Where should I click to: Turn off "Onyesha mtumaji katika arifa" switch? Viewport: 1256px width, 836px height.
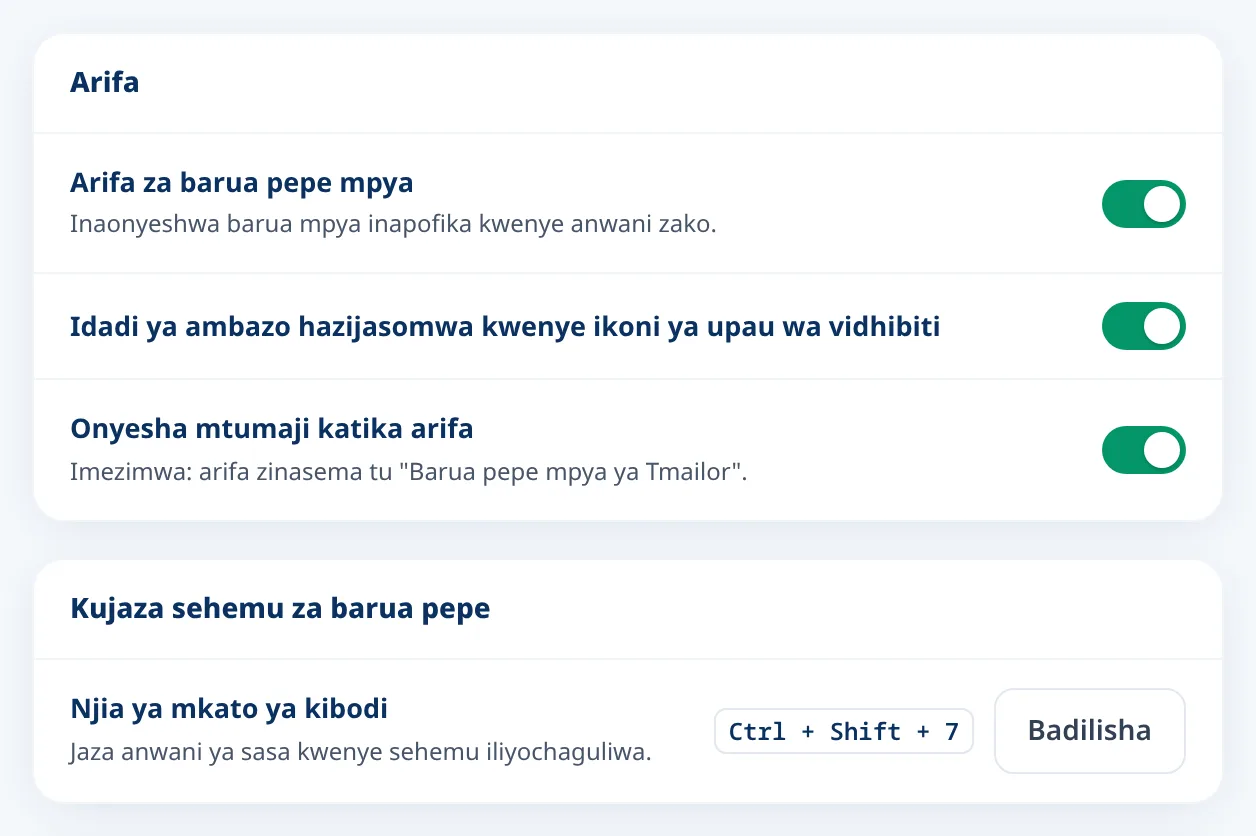click(1143, 450)
